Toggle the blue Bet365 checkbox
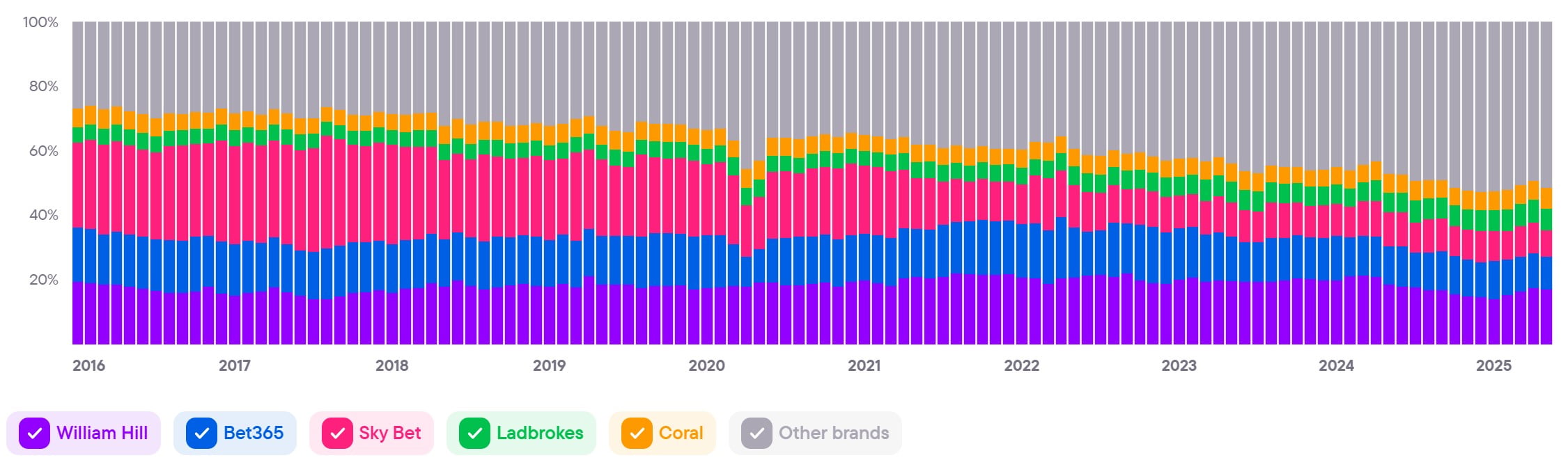This screenshot has width=1568, height=460. click(x=201, y=433)
